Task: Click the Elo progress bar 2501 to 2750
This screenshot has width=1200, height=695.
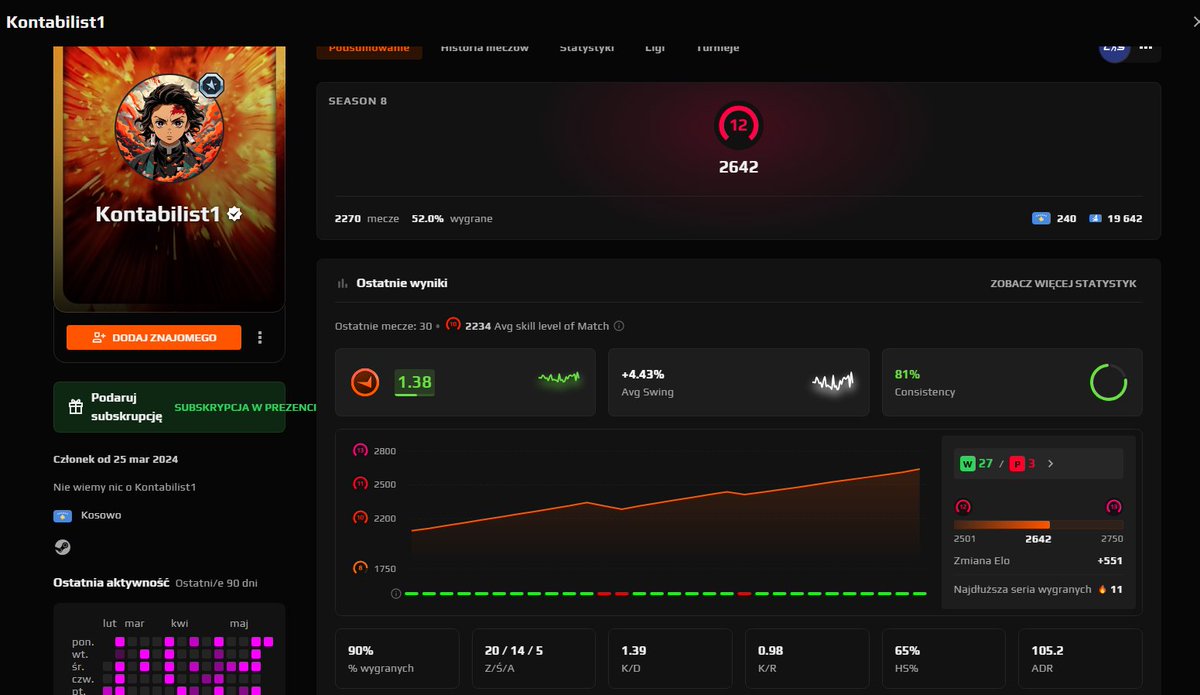Action: pos(1038,524)
